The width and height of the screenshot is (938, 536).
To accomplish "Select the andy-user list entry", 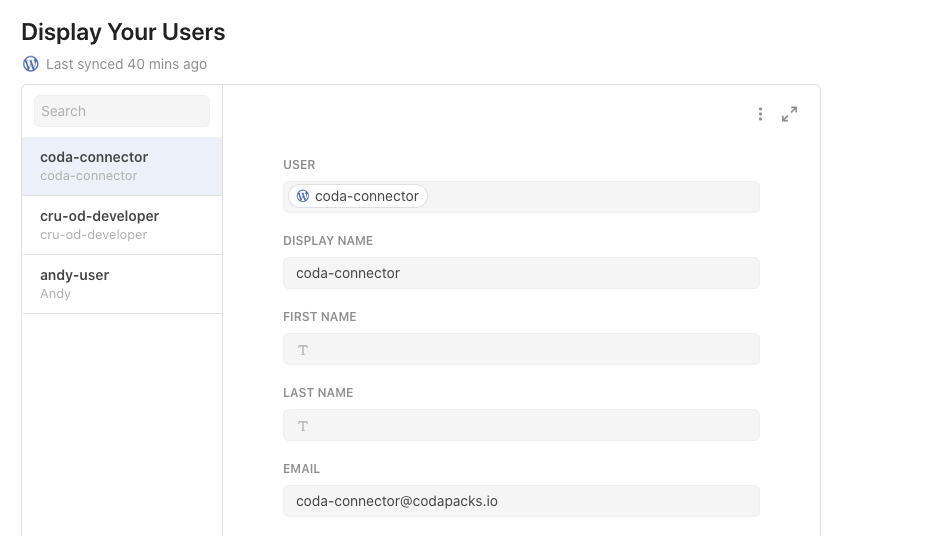I will [x=122, y=284].
